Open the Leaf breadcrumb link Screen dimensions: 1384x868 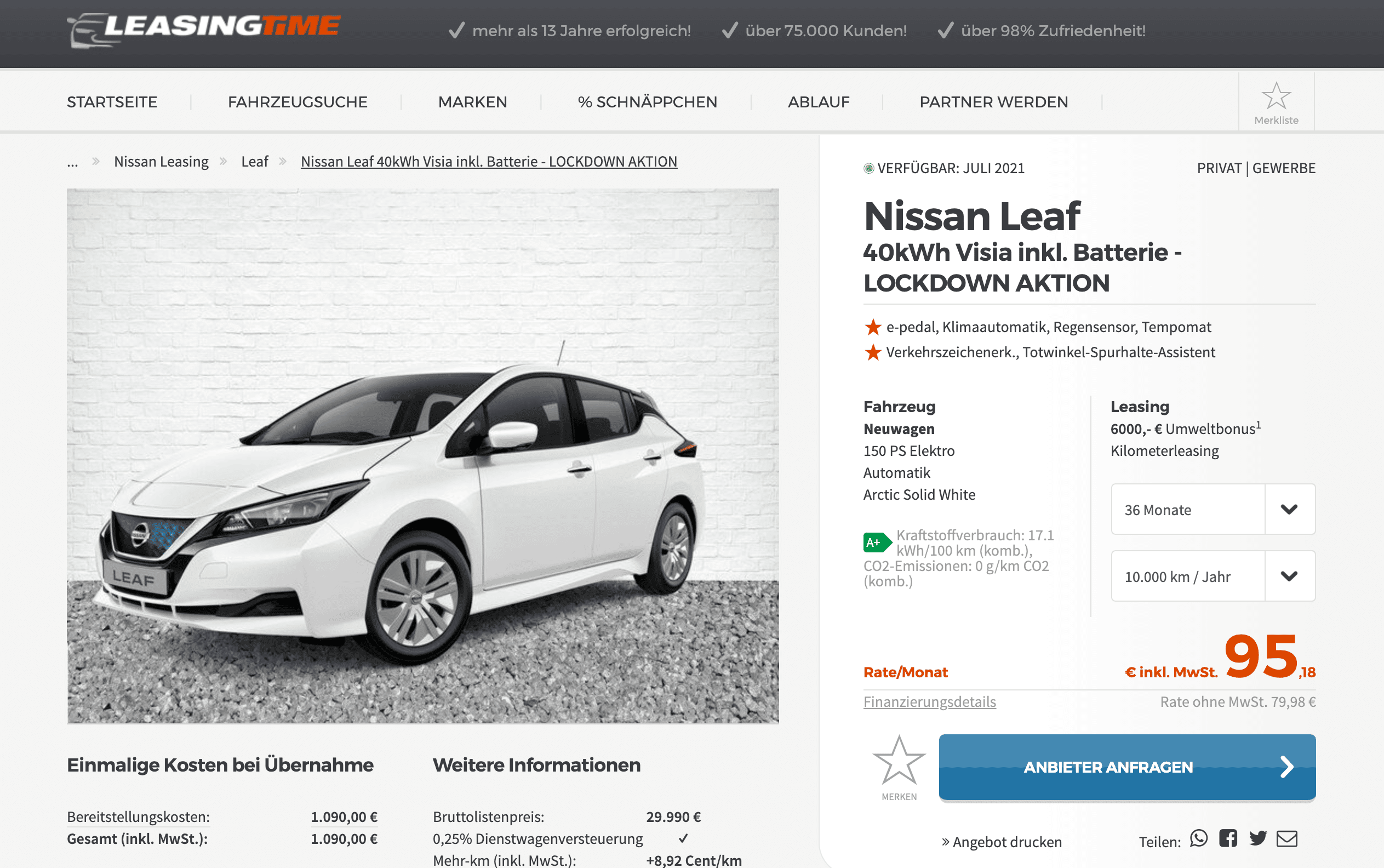(255, 162)
